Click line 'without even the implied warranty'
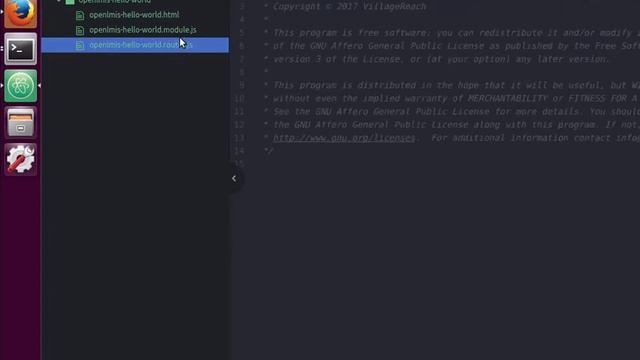Image resolution: width=640 pixels, height=360 pixels. point(451,98)
